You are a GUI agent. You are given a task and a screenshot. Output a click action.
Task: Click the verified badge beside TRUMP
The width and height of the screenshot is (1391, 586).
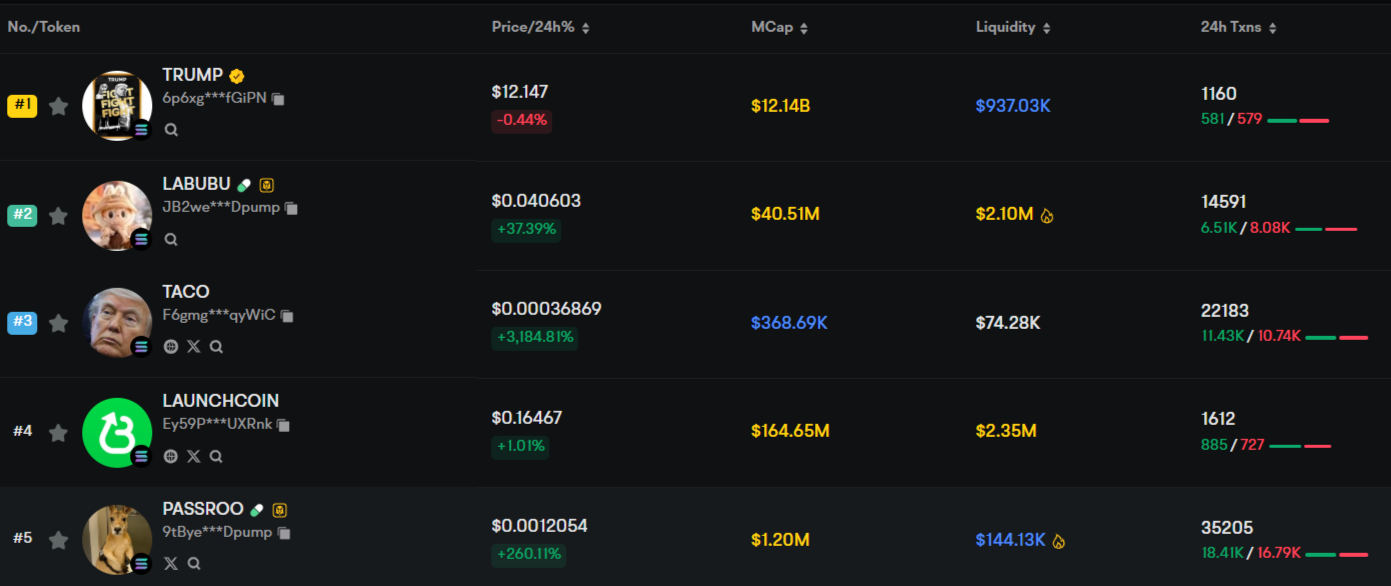(237, 76)
